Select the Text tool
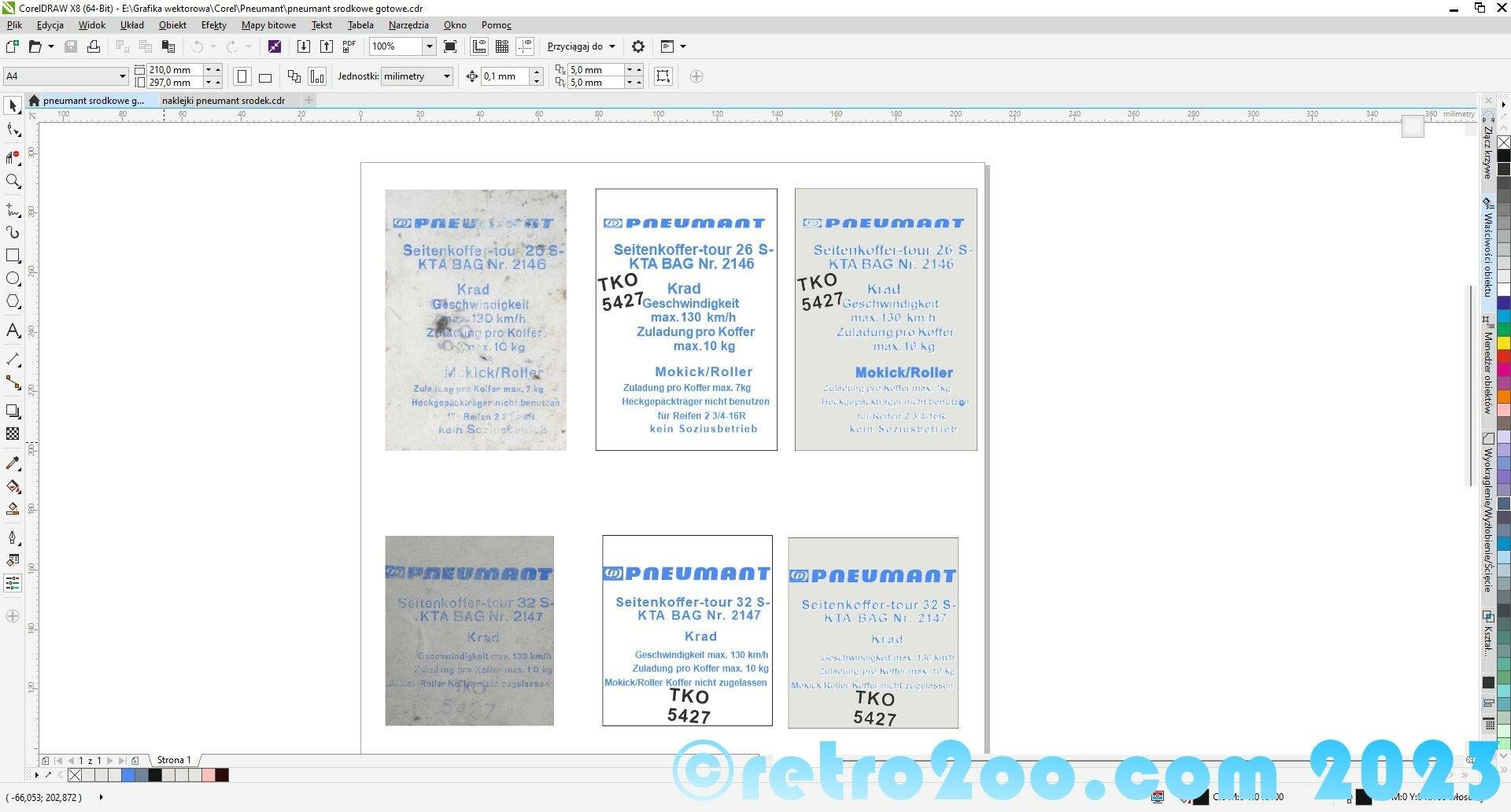The width and height of the screenshot is (1511, 812). point(13,330)
